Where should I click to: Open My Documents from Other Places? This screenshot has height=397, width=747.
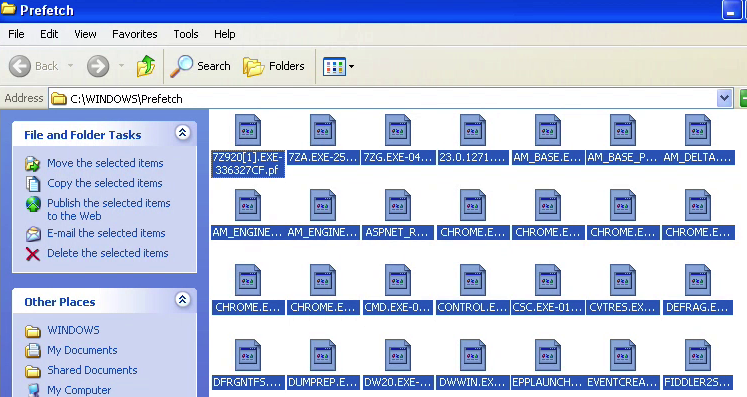tap(71, 350)
